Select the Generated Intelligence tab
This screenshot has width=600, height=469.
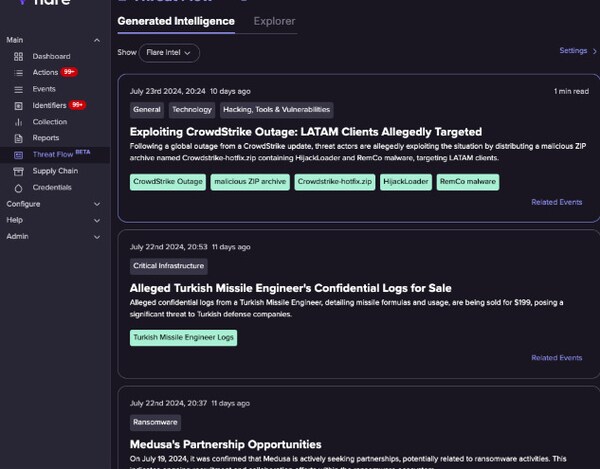coord(176,21)
